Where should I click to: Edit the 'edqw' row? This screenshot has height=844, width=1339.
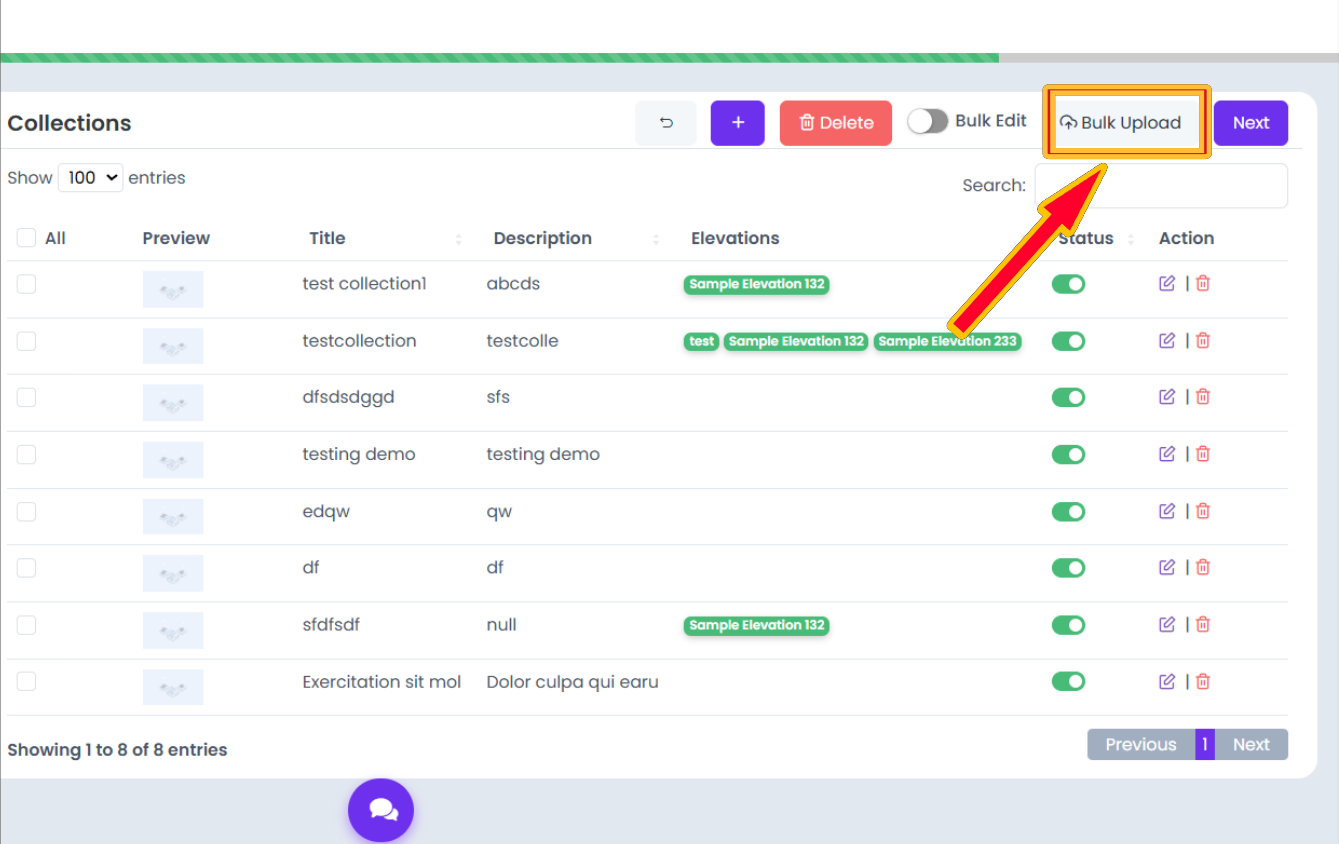[x=1167, y=511]
